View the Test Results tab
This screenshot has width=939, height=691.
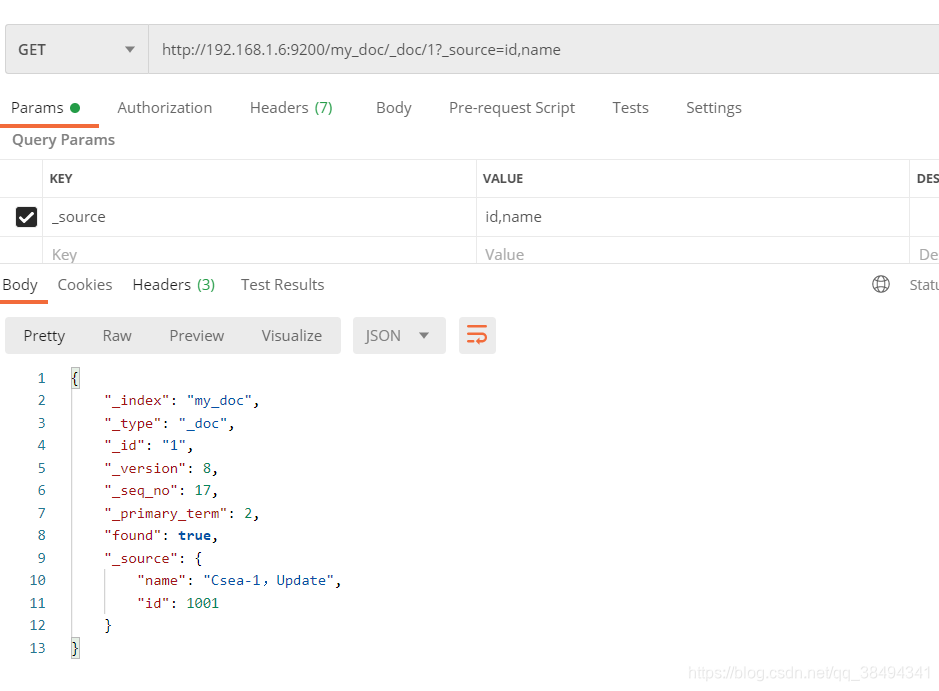coord(282,285)
